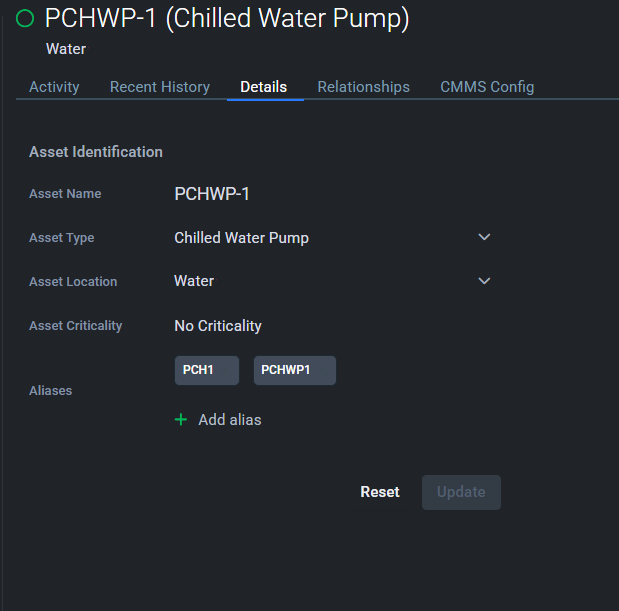The height and width of the screenshot is (611, 619).
Task: Open the Chilled Water Pump type dropdown
Action: [x=241, y=238]
